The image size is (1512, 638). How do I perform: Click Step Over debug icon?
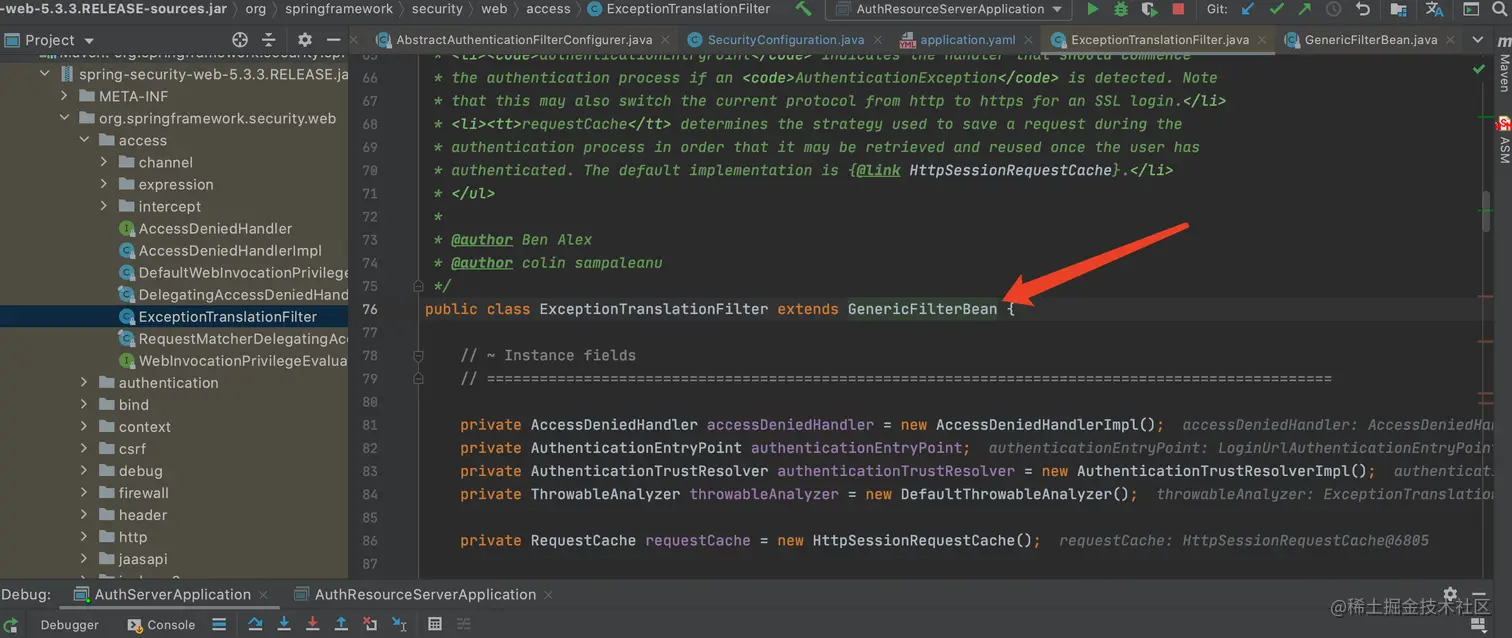[x=255, y=624]
